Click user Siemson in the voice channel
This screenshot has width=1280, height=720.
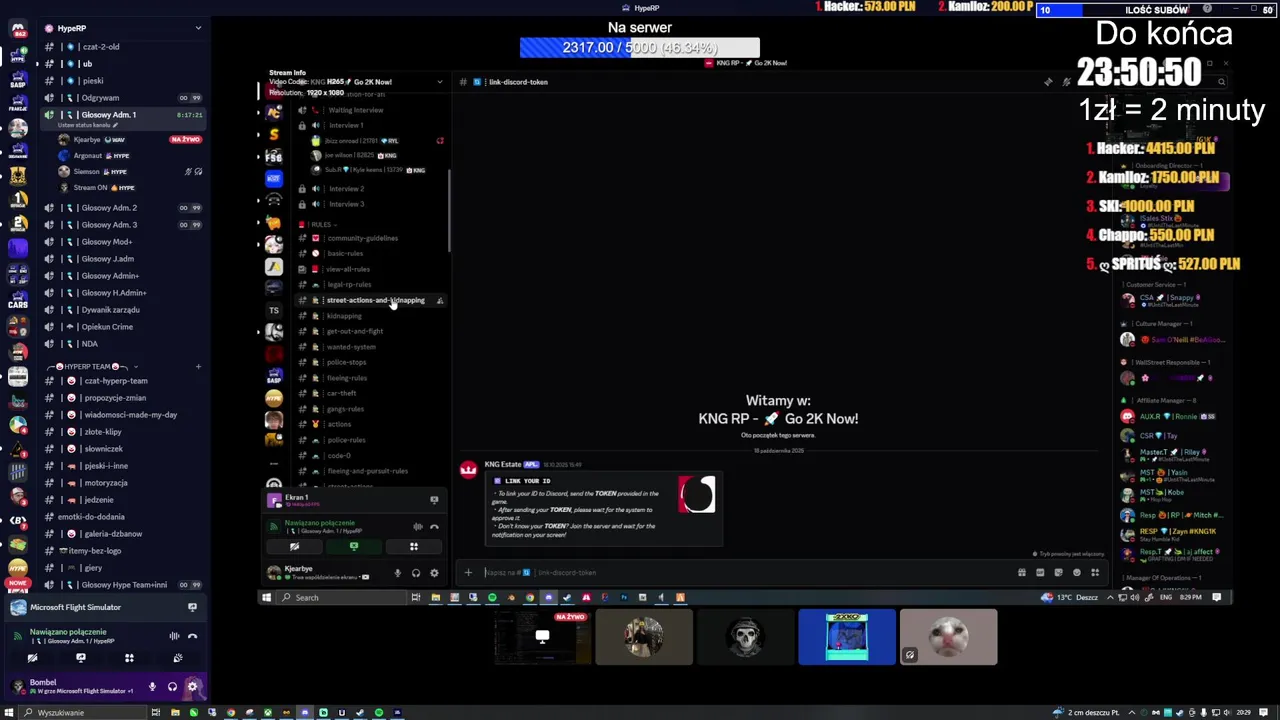click(130, 172)
